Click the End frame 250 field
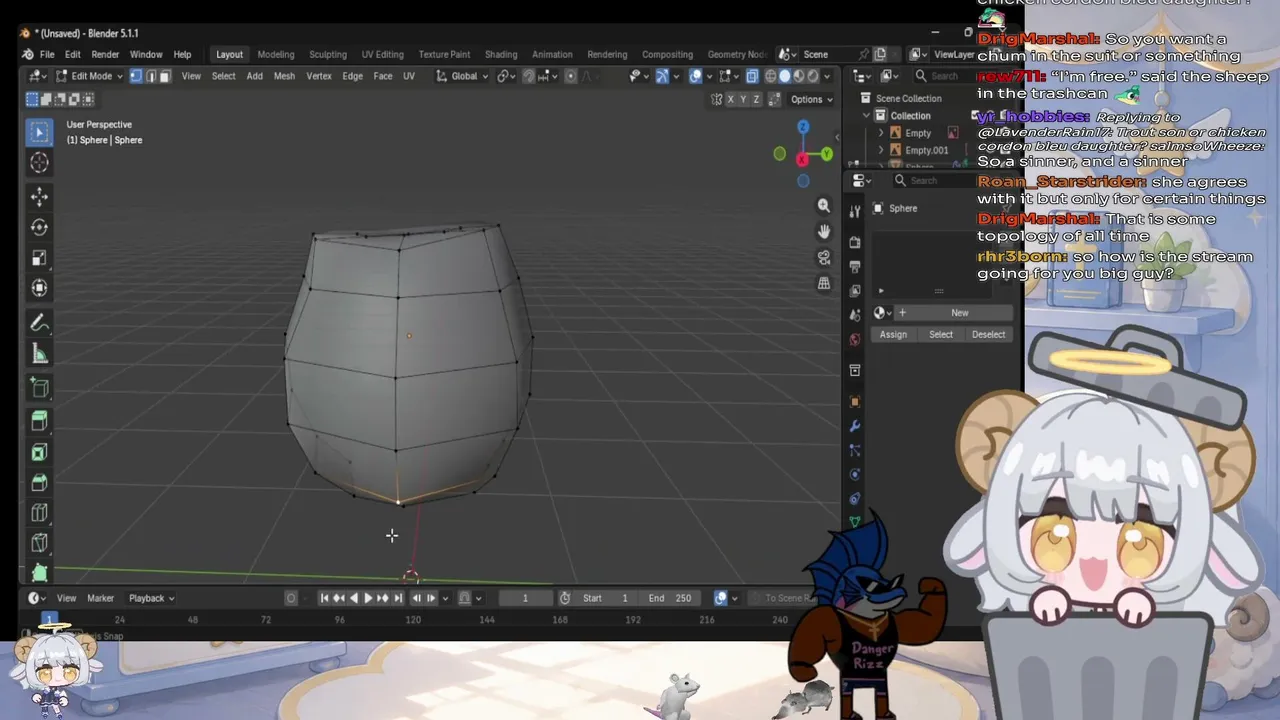This screenshot has height=720, width=1280. coord(670,598)
